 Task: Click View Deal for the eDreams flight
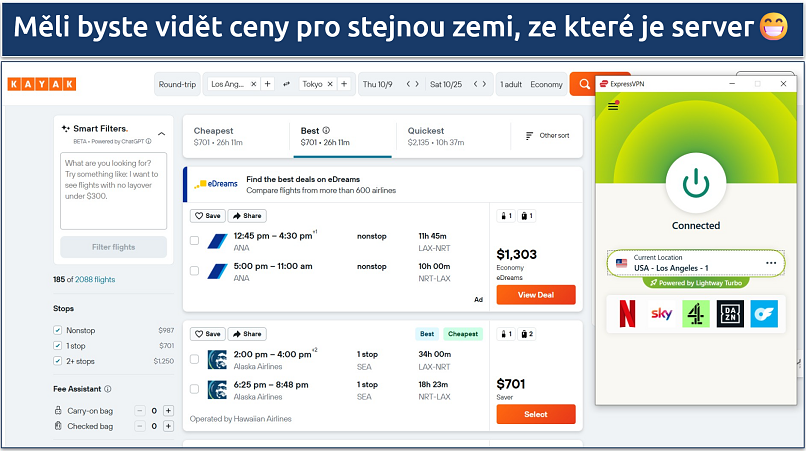pyautogui.click(x=535, y=295)
